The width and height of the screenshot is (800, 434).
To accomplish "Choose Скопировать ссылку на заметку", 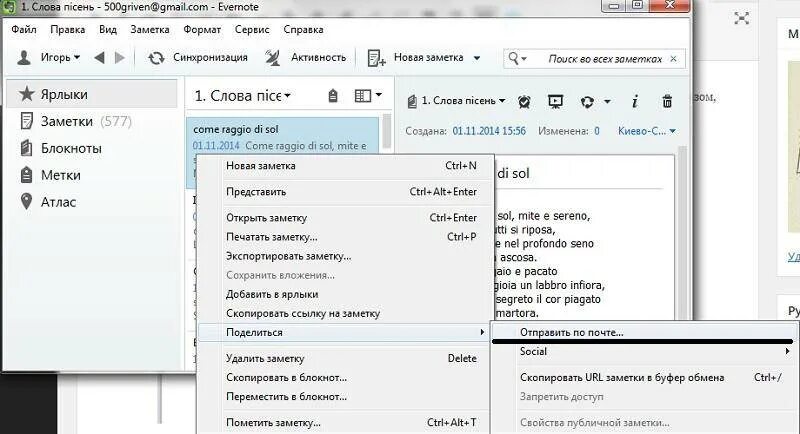I will coord(345,313).
